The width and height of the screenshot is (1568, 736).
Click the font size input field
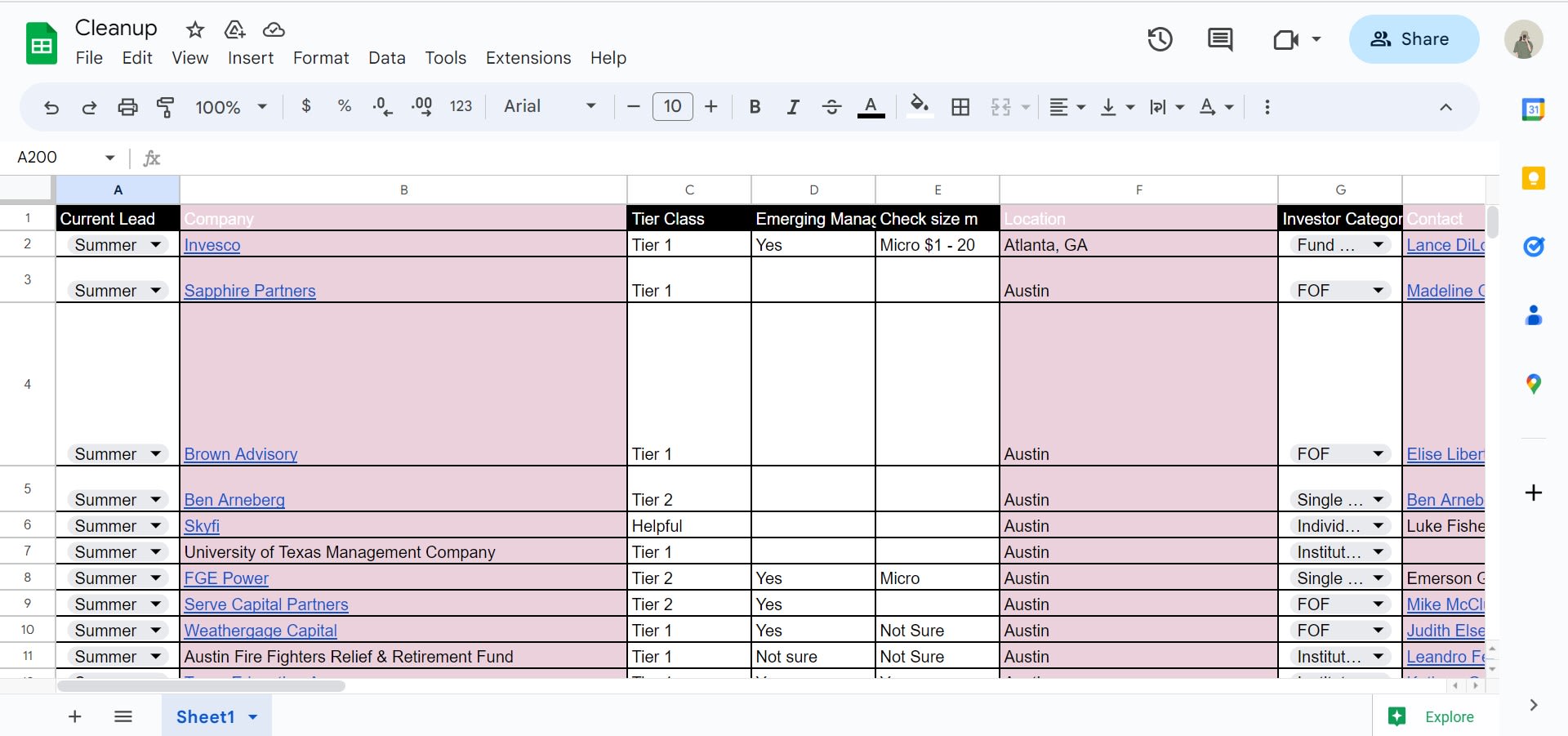[672, 106]
